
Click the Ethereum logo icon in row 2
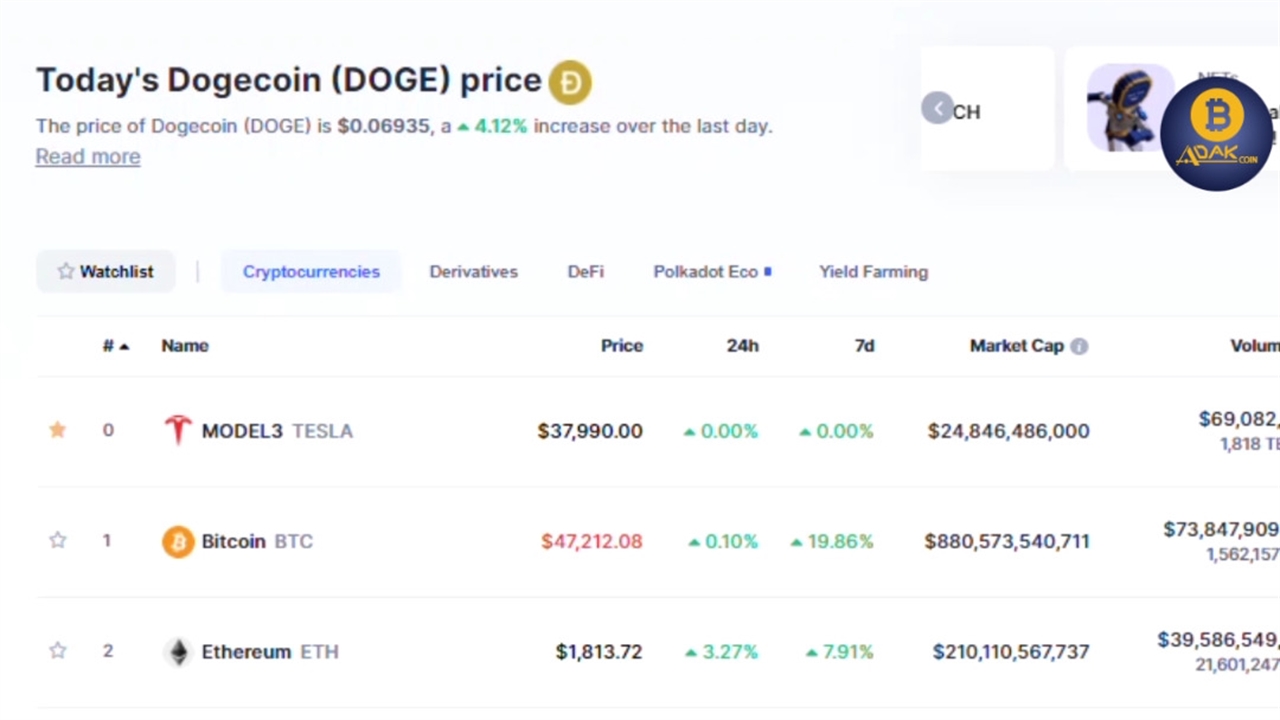178,652
